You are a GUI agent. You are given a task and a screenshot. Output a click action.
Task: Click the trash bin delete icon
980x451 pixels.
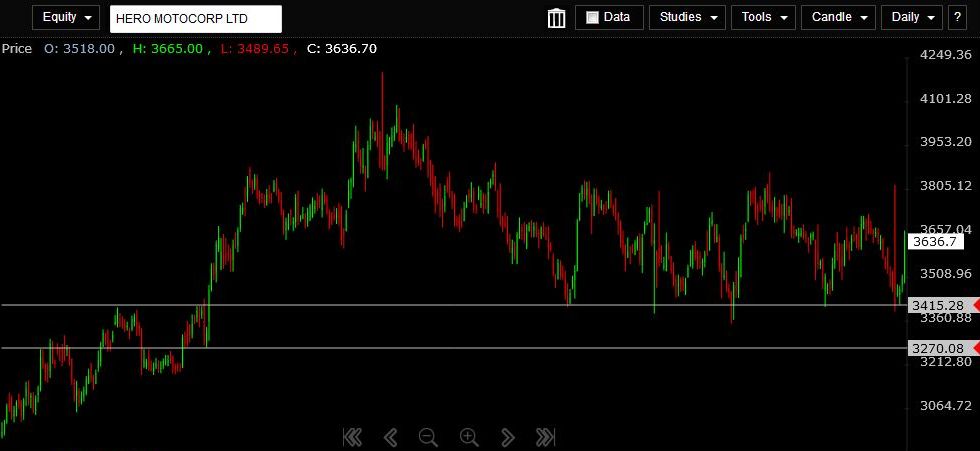click(557, 18)
